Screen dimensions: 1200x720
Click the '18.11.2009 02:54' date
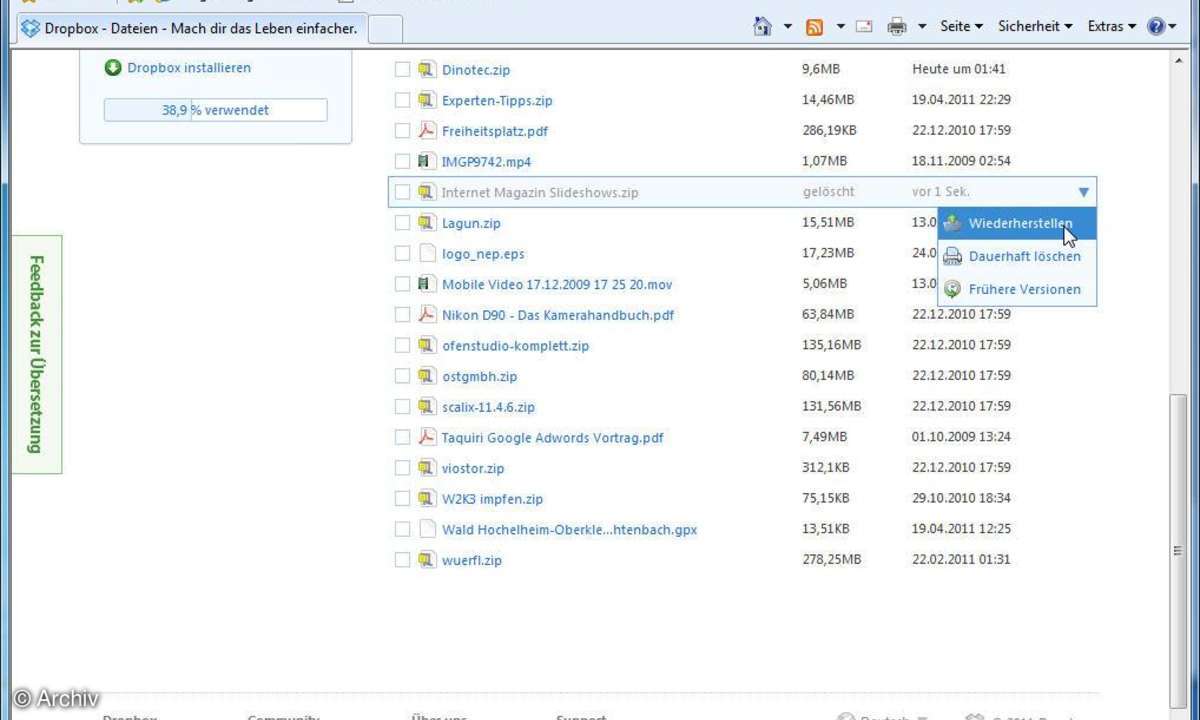click(x=961, y=161)
